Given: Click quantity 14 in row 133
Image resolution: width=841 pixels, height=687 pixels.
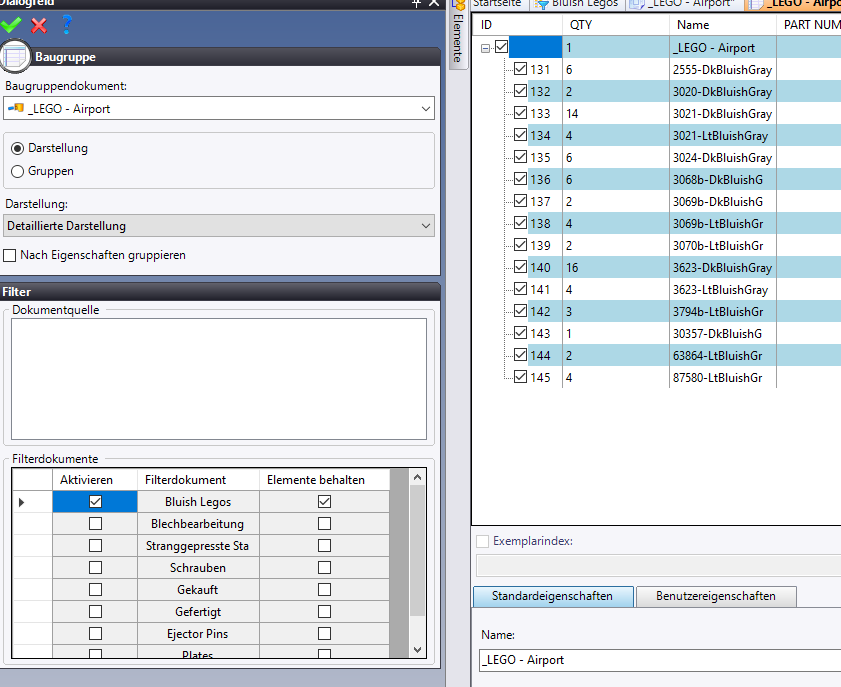Looking at the screenshot, I should click(616, 113).
